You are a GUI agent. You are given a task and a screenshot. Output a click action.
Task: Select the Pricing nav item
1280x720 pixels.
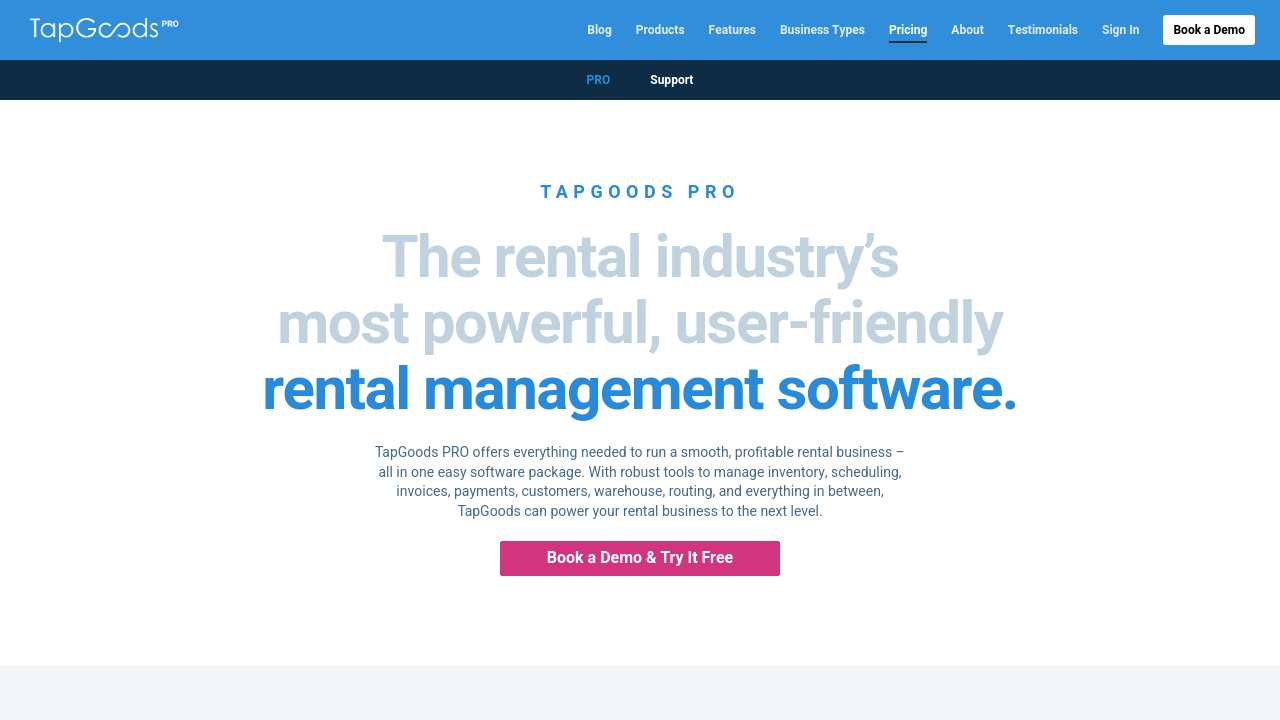pos(908,30)
